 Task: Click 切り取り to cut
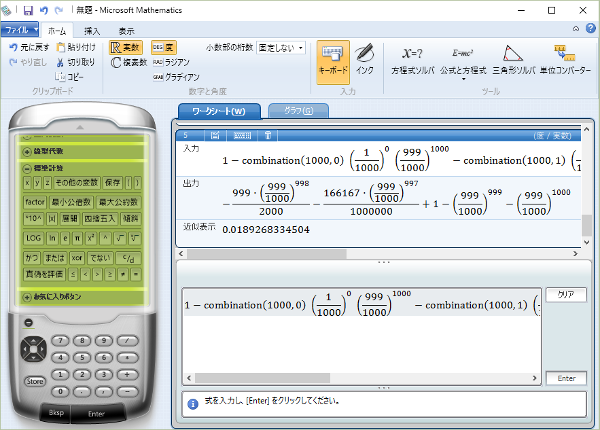point(76,62)
